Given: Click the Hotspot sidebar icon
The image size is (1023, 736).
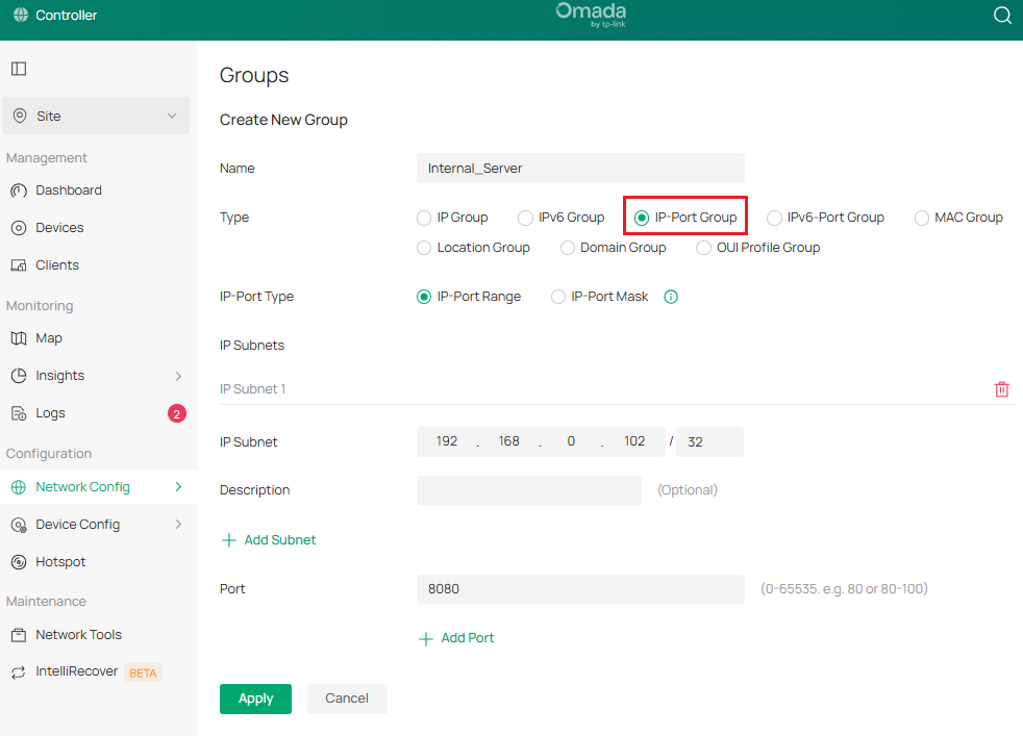Looking at the screenshot, I should 19,562.
